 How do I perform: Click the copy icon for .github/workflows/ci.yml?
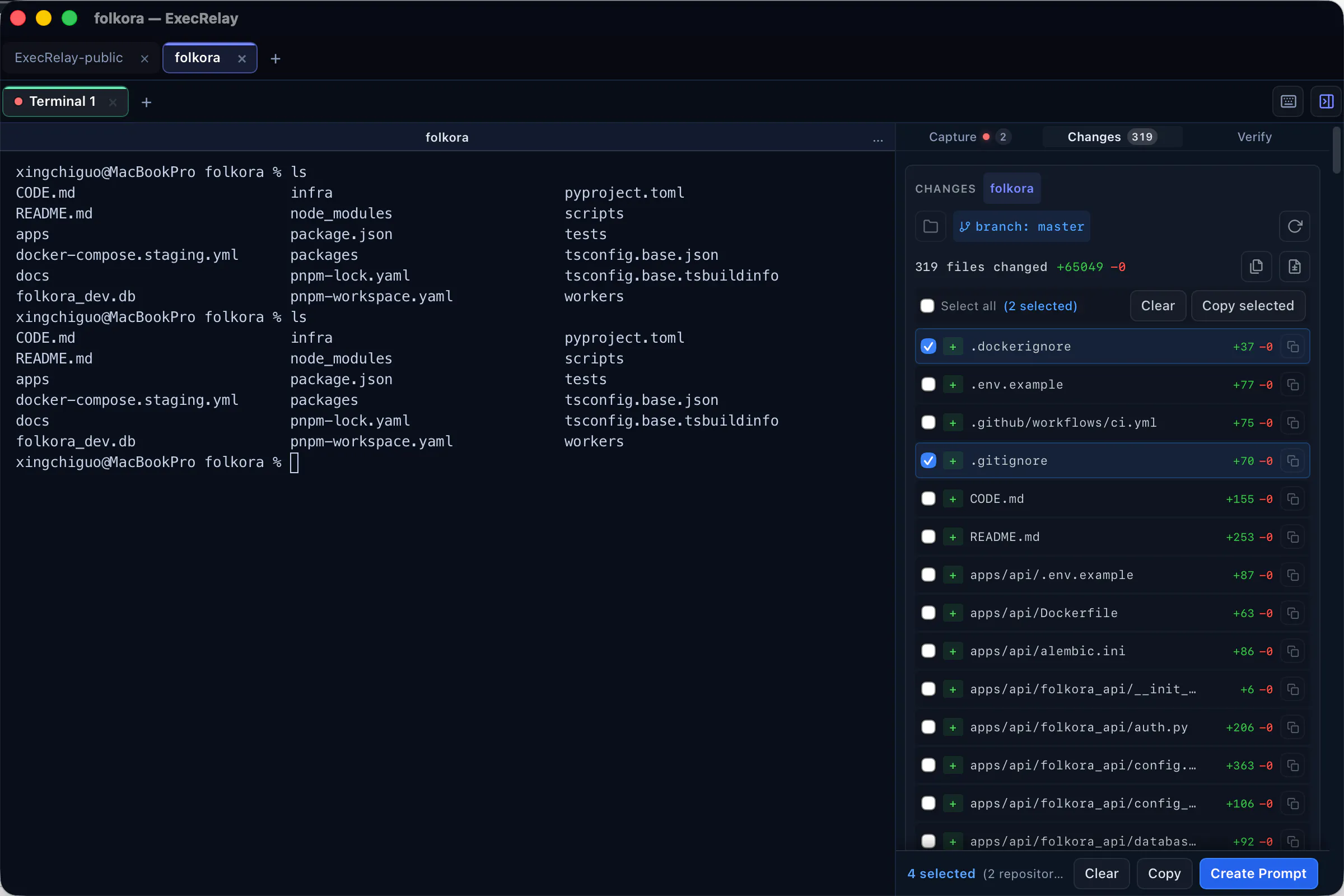1292,423
